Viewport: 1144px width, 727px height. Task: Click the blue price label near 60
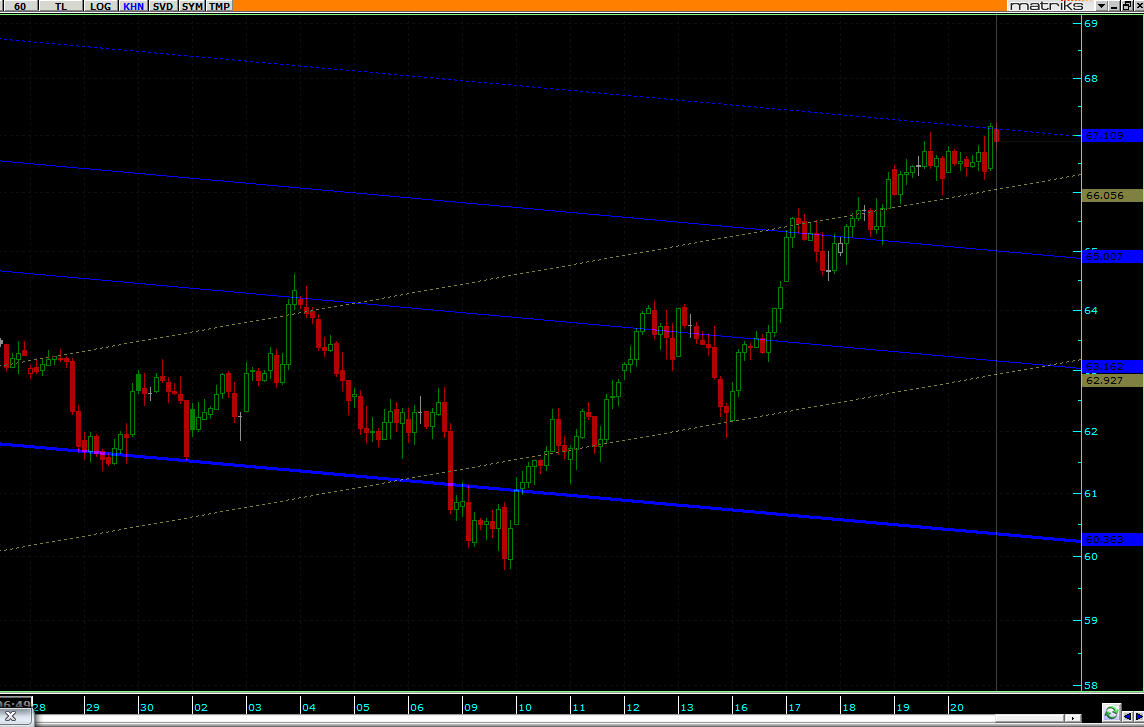point(1106,540)
